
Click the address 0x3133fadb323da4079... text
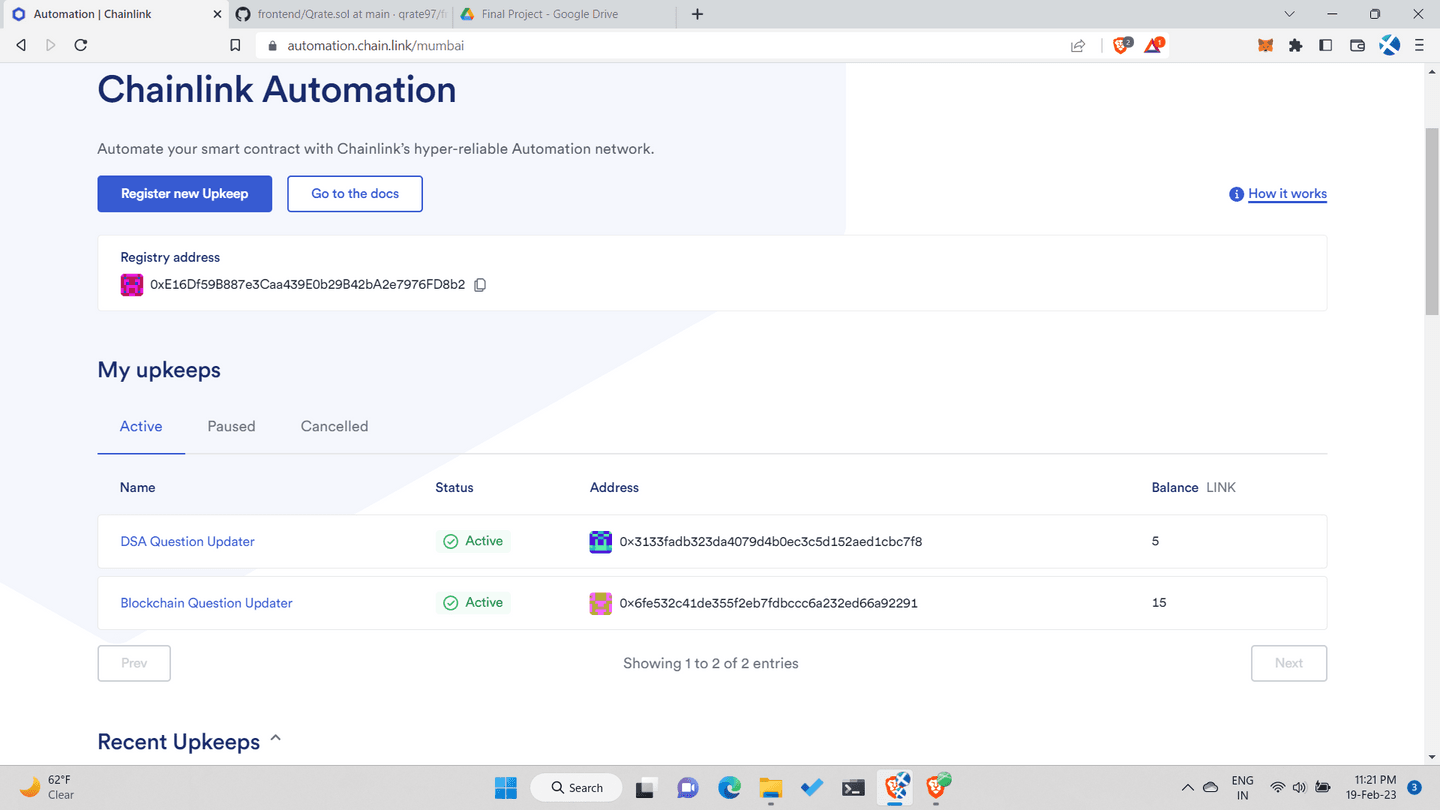[770, 542]
